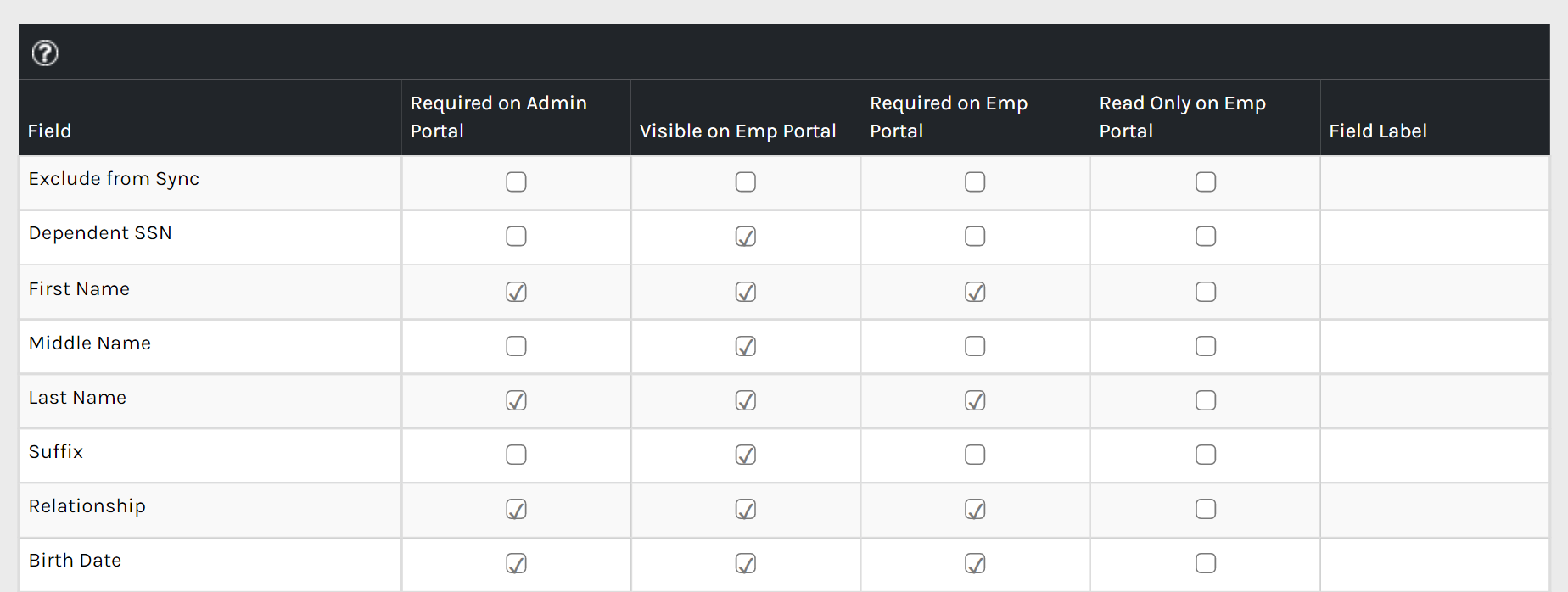The width and height of the screenshot is (1568, 592).
Task: Enable Middle Name Required on Admin Portal
Action: point(516,346)
